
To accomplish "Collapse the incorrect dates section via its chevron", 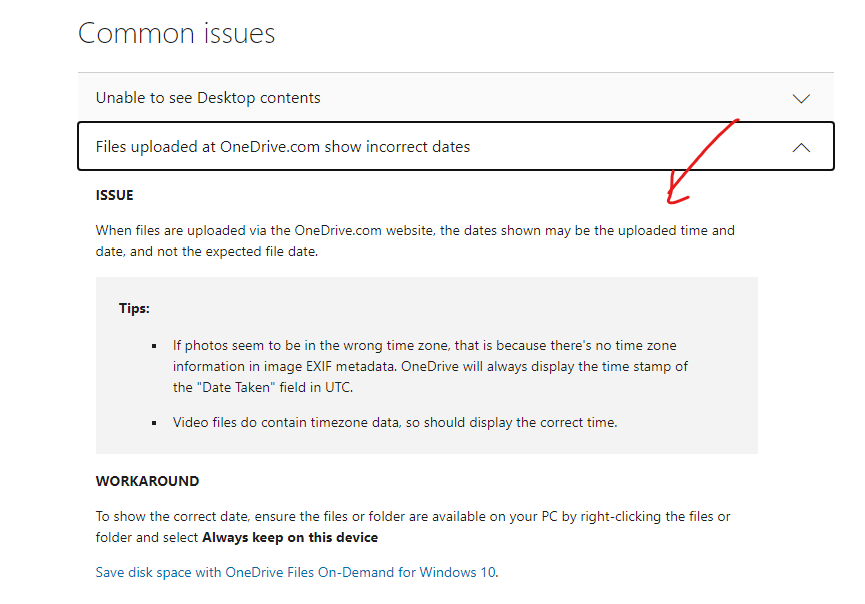I will pos(801,146).
